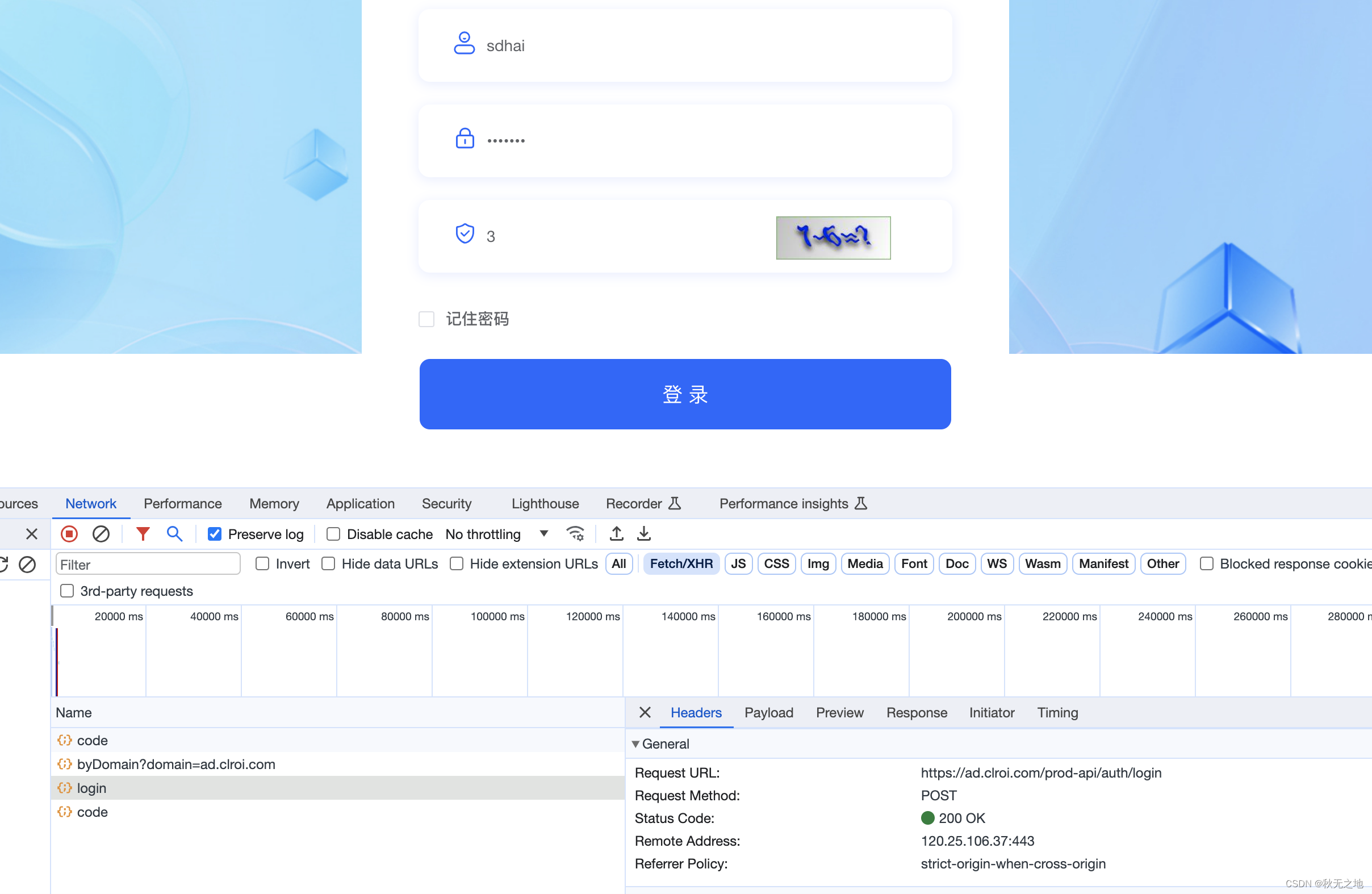Select the Fetch/XHR filter type

[x=681, y=563]
